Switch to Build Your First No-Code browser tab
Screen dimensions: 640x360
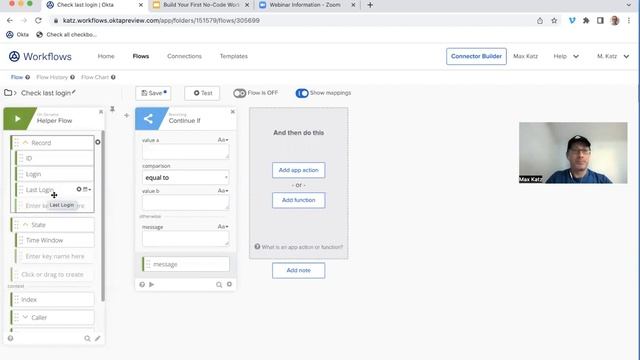201,5
